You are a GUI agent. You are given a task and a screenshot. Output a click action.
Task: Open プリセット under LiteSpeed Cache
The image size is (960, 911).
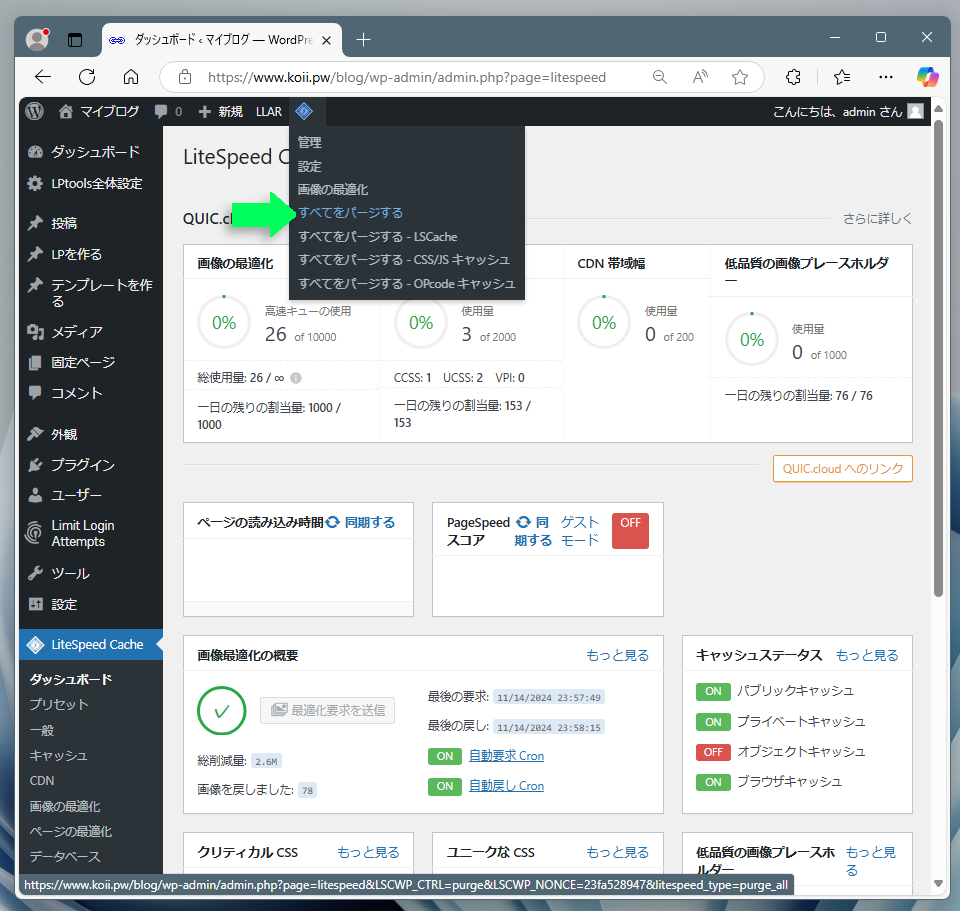point(59,704)
